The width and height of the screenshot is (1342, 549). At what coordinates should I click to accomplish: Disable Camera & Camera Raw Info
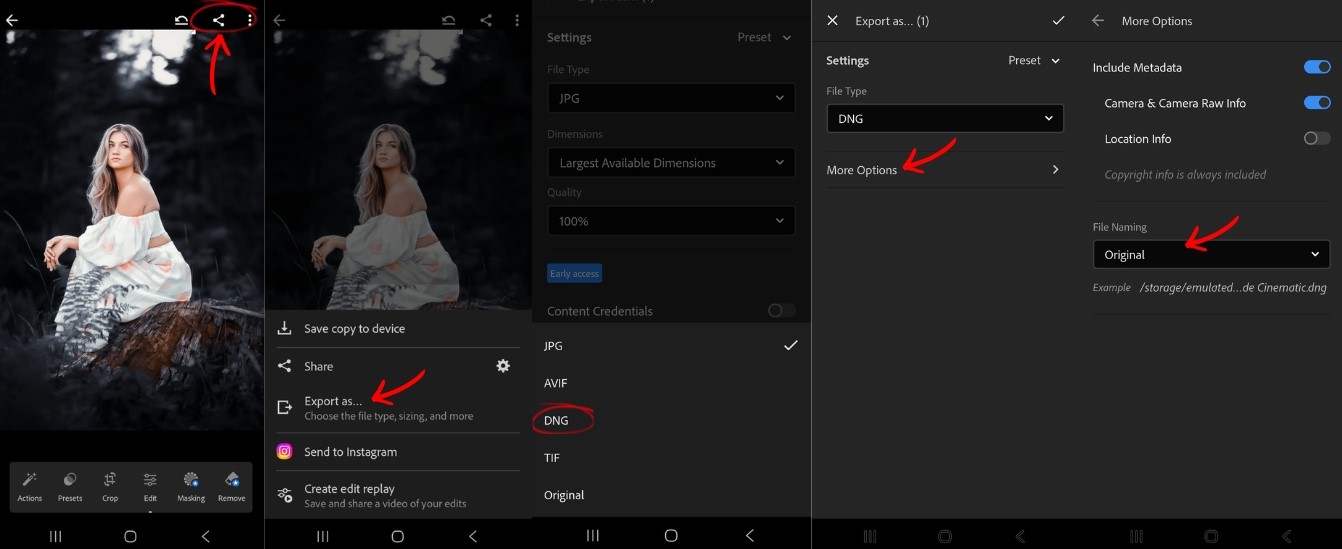pyautogui.click(x=1317, y=102)
